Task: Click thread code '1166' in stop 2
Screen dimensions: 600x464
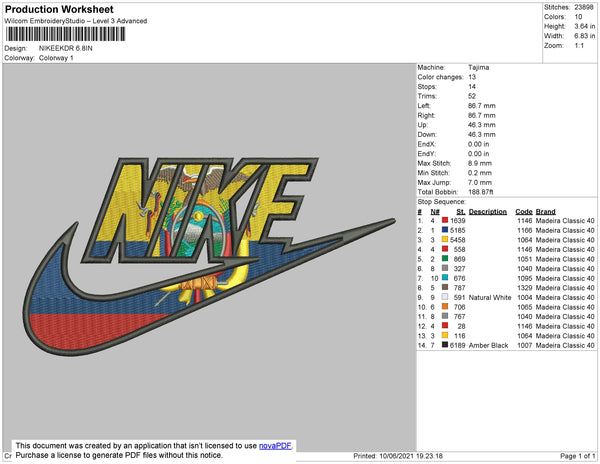Action: tap(525, 230)
